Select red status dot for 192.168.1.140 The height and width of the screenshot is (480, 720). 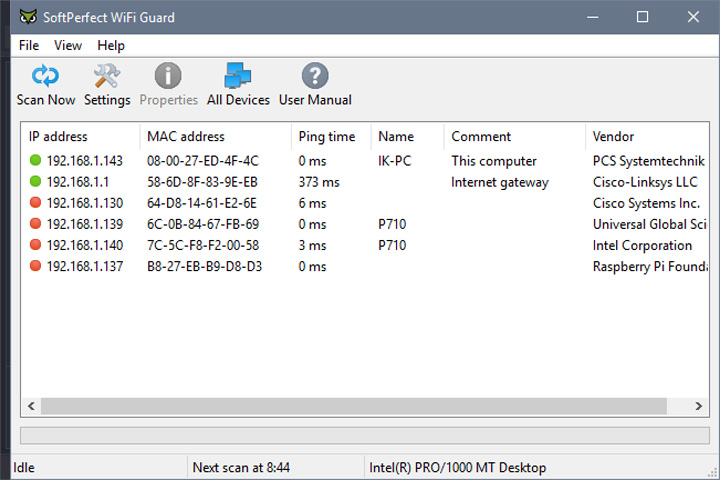coord(35,245)
